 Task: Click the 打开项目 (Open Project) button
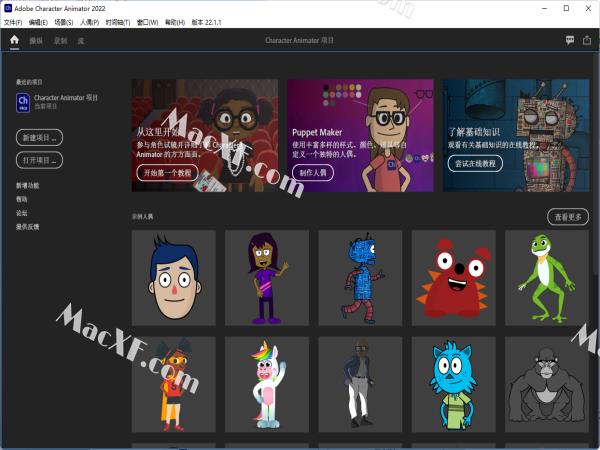(39, 160)
